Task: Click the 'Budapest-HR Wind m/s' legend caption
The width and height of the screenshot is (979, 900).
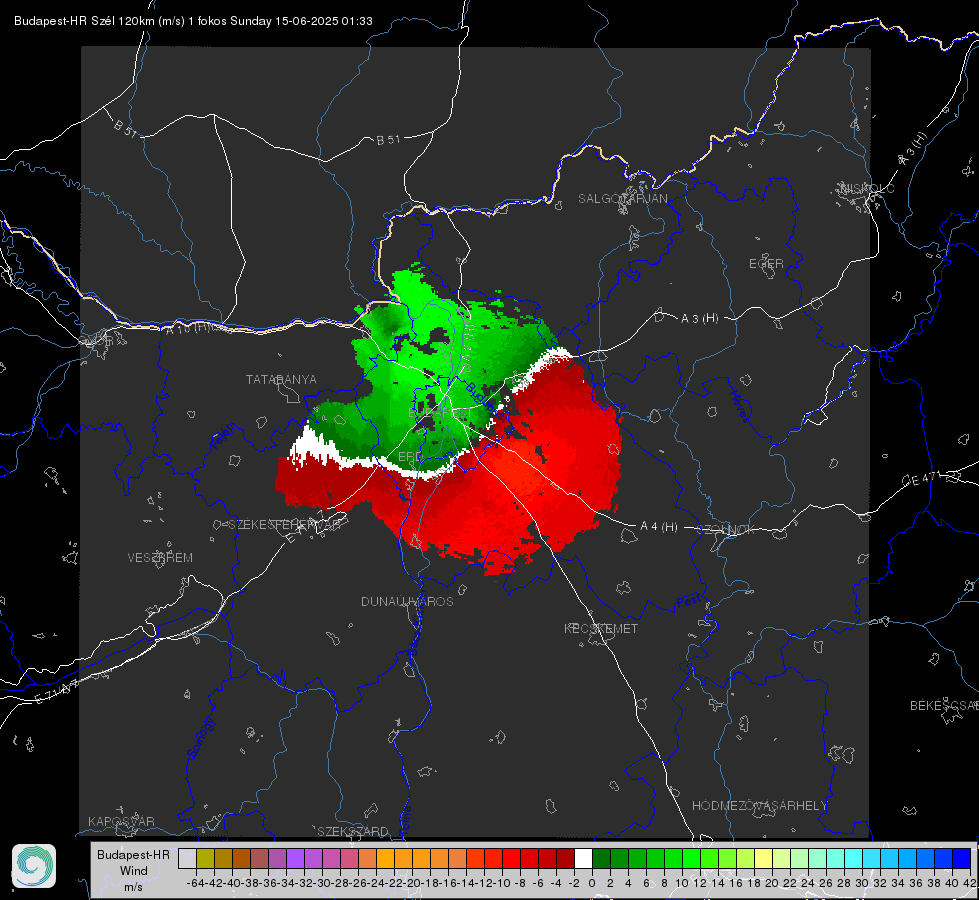Action: click(x=133, y=871)
